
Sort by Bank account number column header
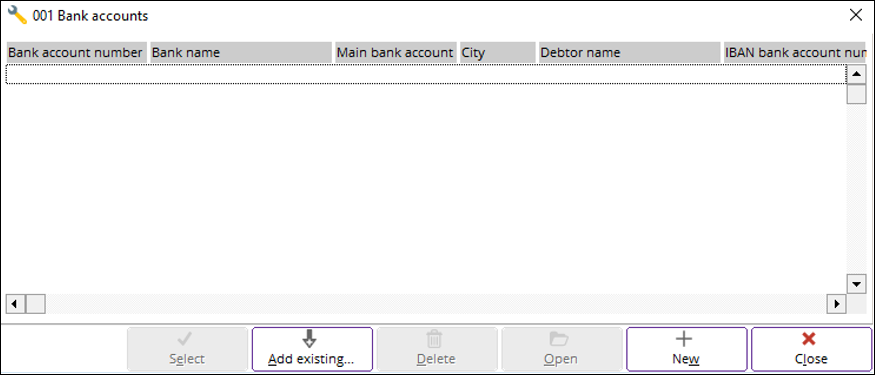76,52
